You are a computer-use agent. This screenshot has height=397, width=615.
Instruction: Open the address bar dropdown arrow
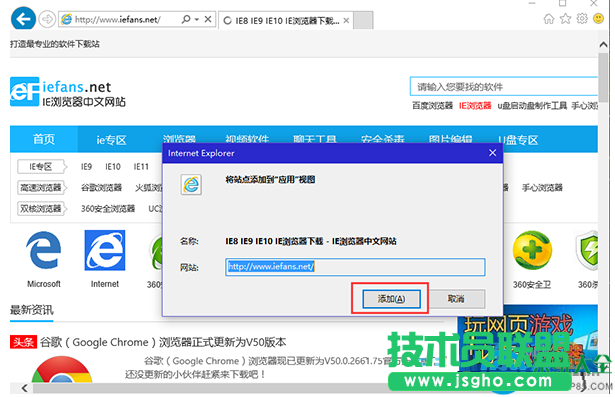click(197, 19)
